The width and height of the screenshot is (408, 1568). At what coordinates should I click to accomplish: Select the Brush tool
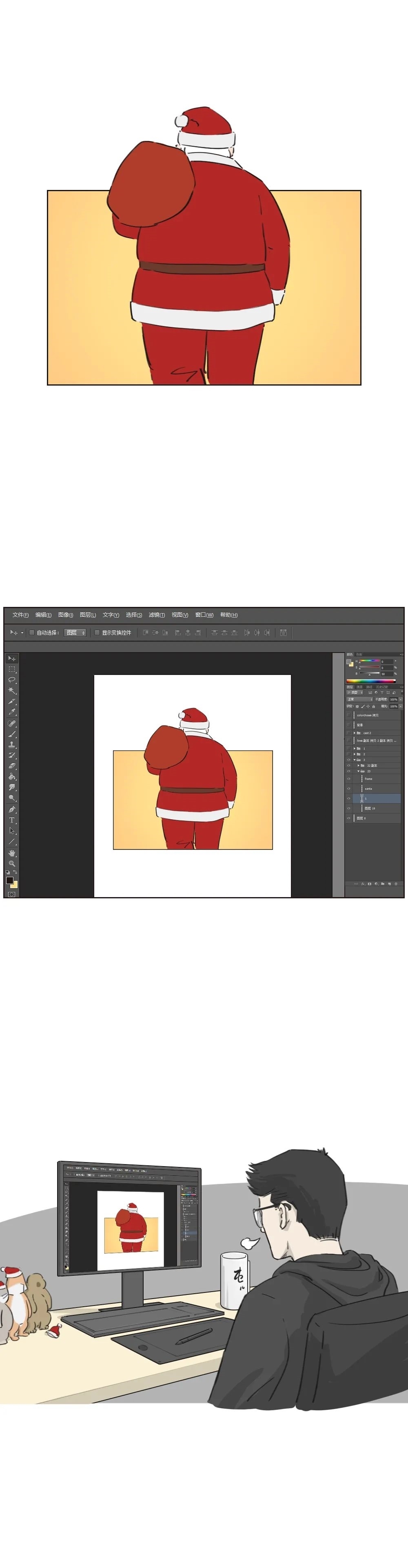[11, 734]
